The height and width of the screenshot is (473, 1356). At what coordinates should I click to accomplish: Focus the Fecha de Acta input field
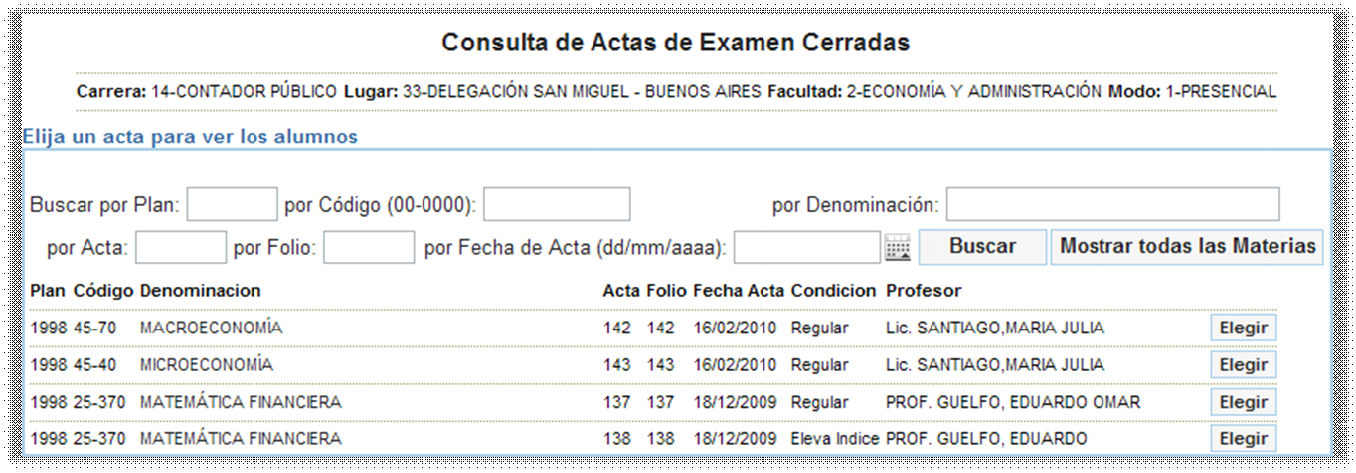click(807, 247)
